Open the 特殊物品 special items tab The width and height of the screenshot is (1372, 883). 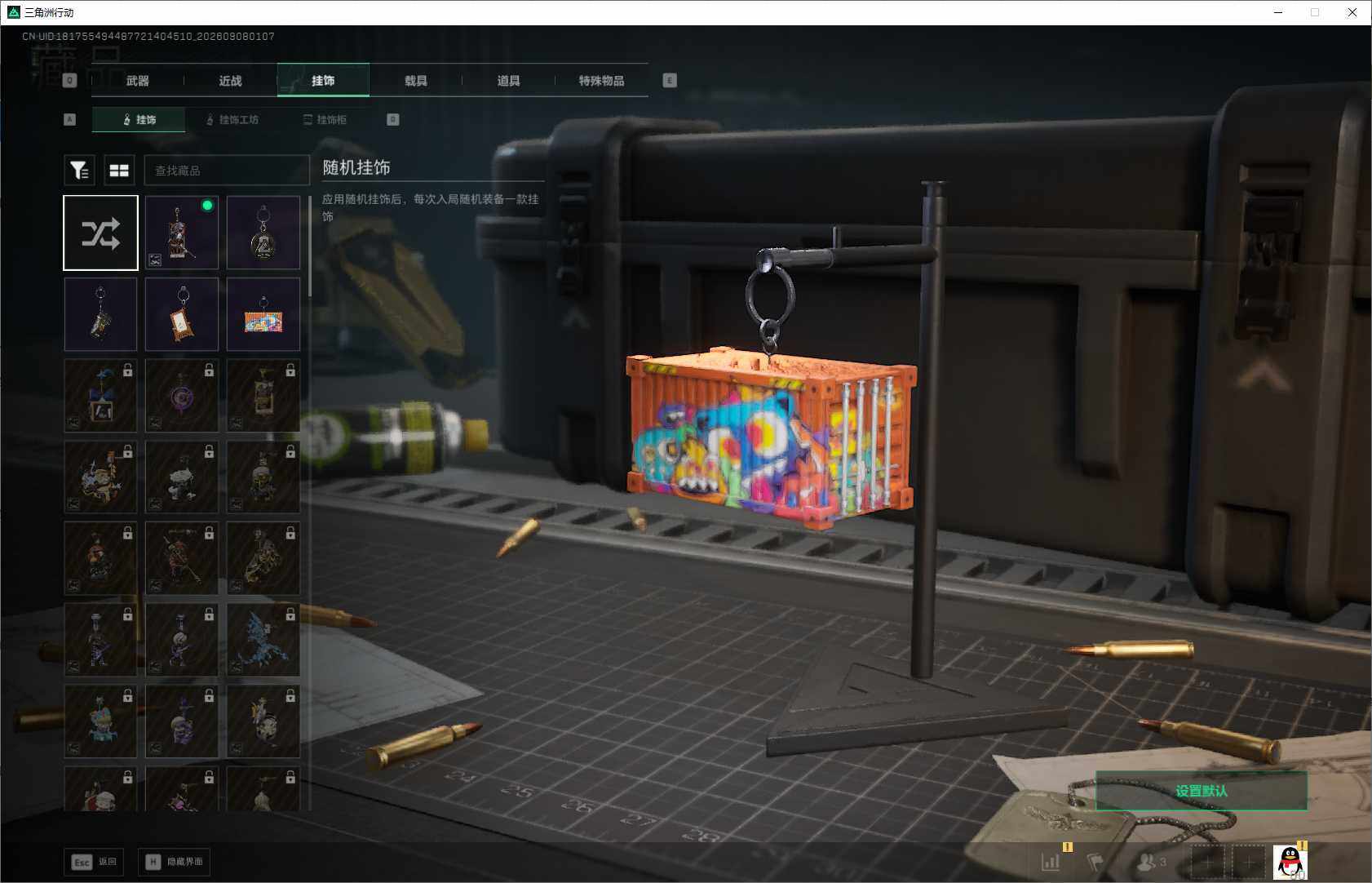click(602, 80)
